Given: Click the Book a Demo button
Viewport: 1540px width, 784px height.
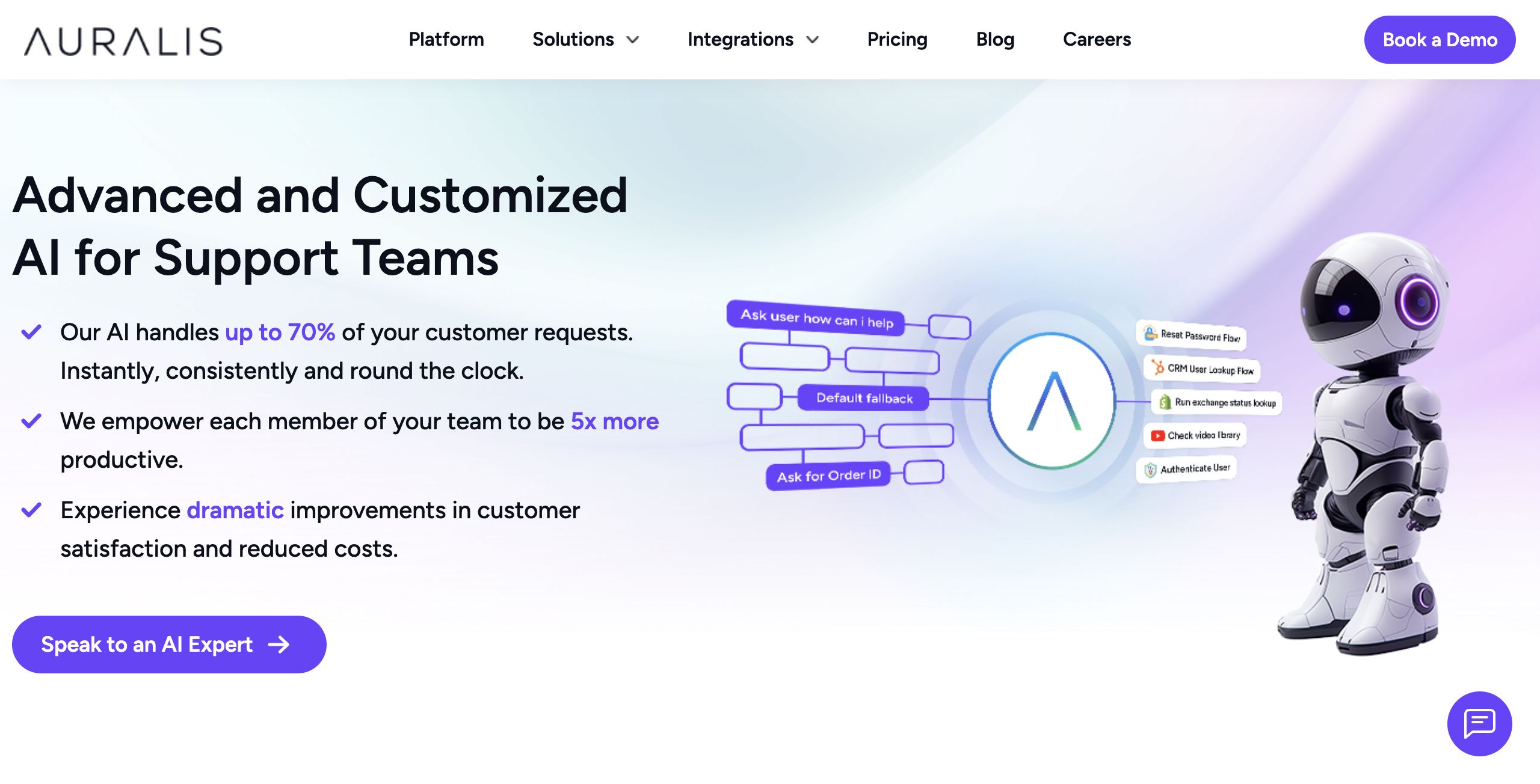Looking at the screenshot, I should click(1440, 40).
